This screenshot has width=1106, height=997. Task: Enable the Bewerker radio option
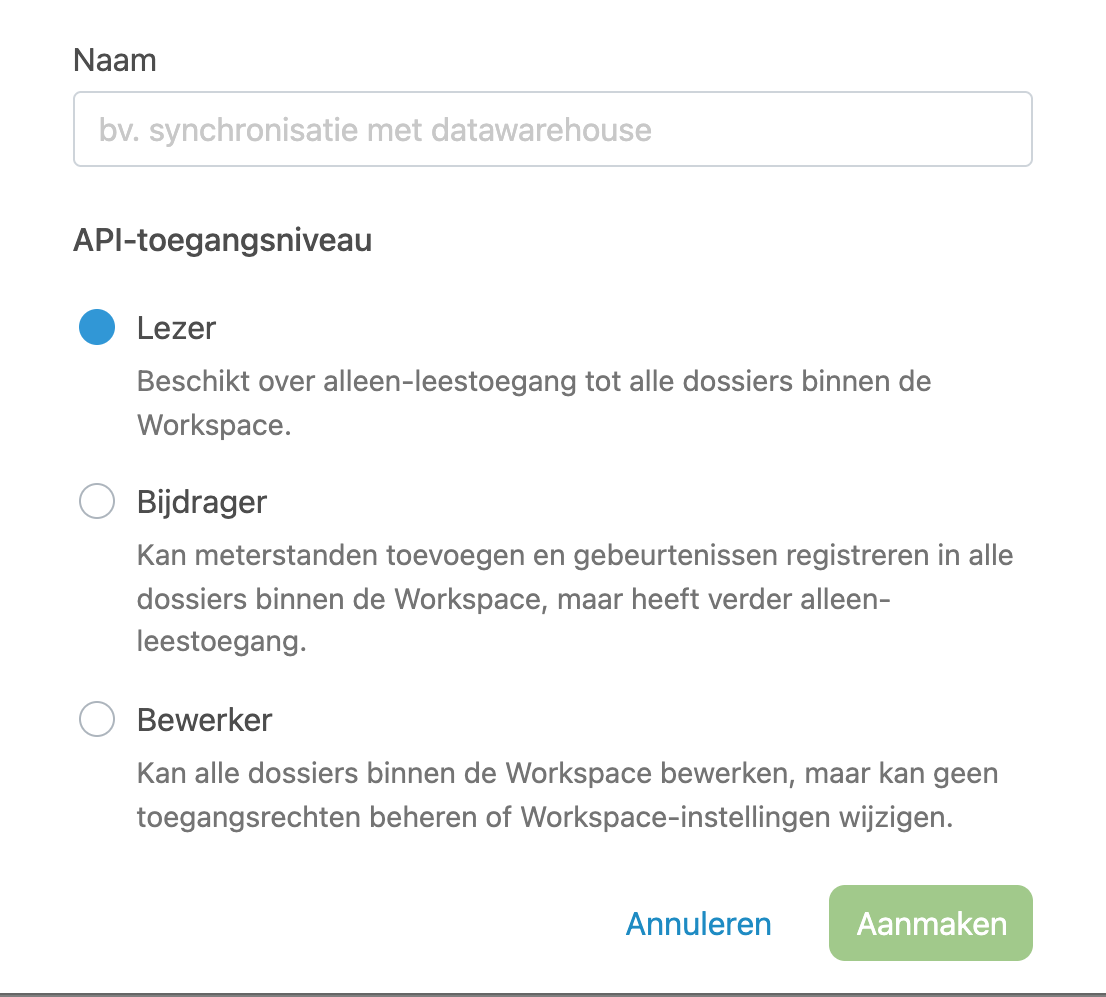coord(97,719)
